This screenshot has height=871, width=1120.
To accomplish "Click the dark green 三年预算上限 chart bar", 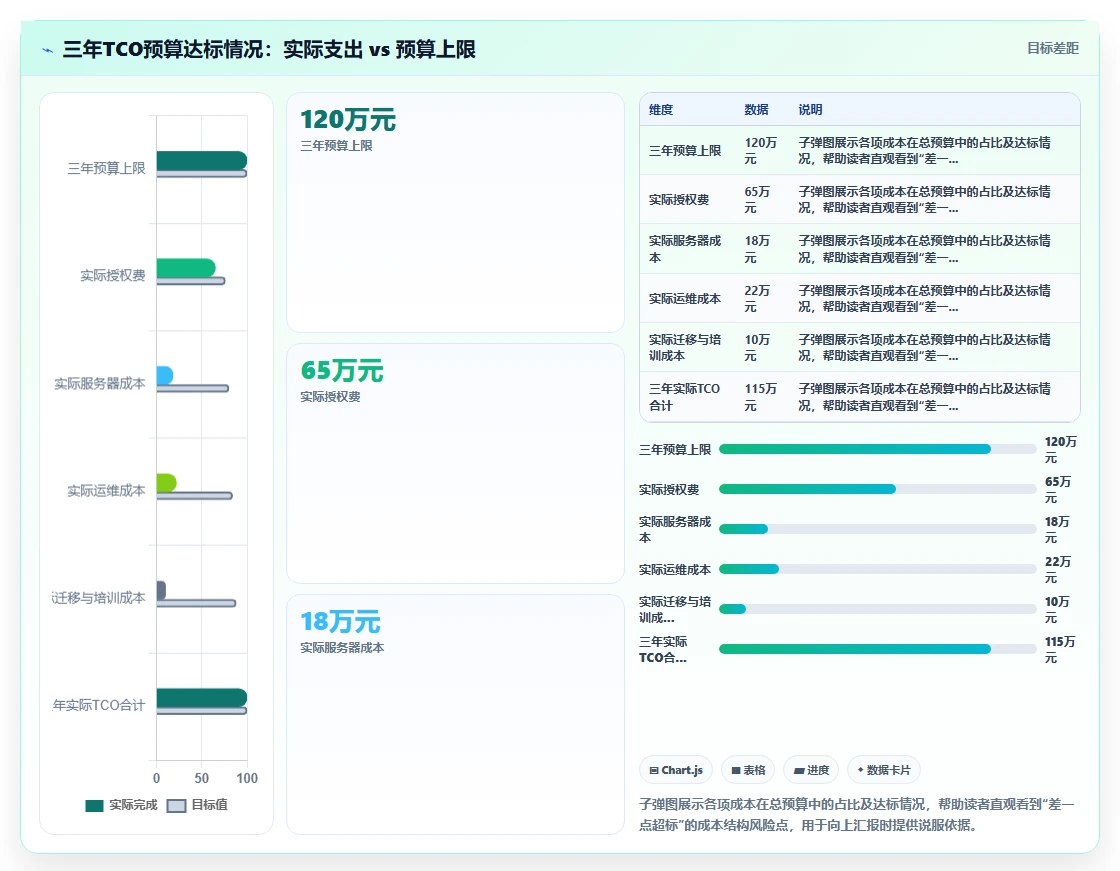I will tap(201, 161).
